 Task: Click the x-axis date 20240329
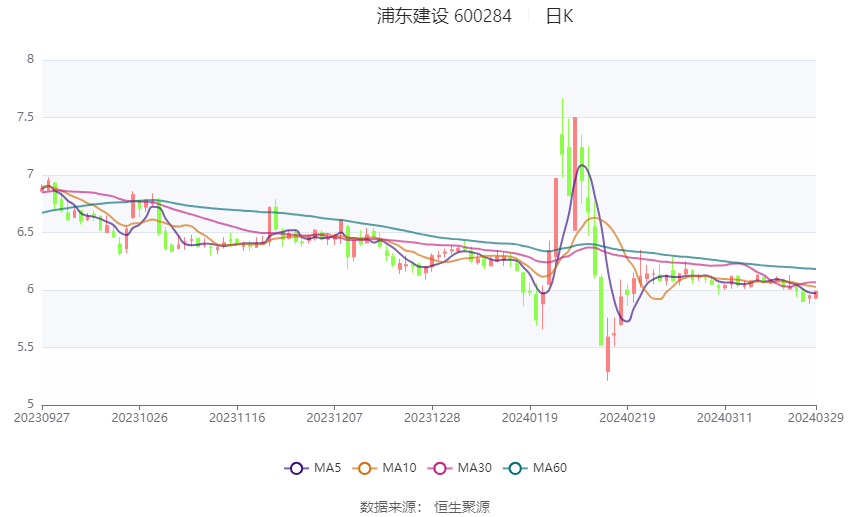[816, 418]
